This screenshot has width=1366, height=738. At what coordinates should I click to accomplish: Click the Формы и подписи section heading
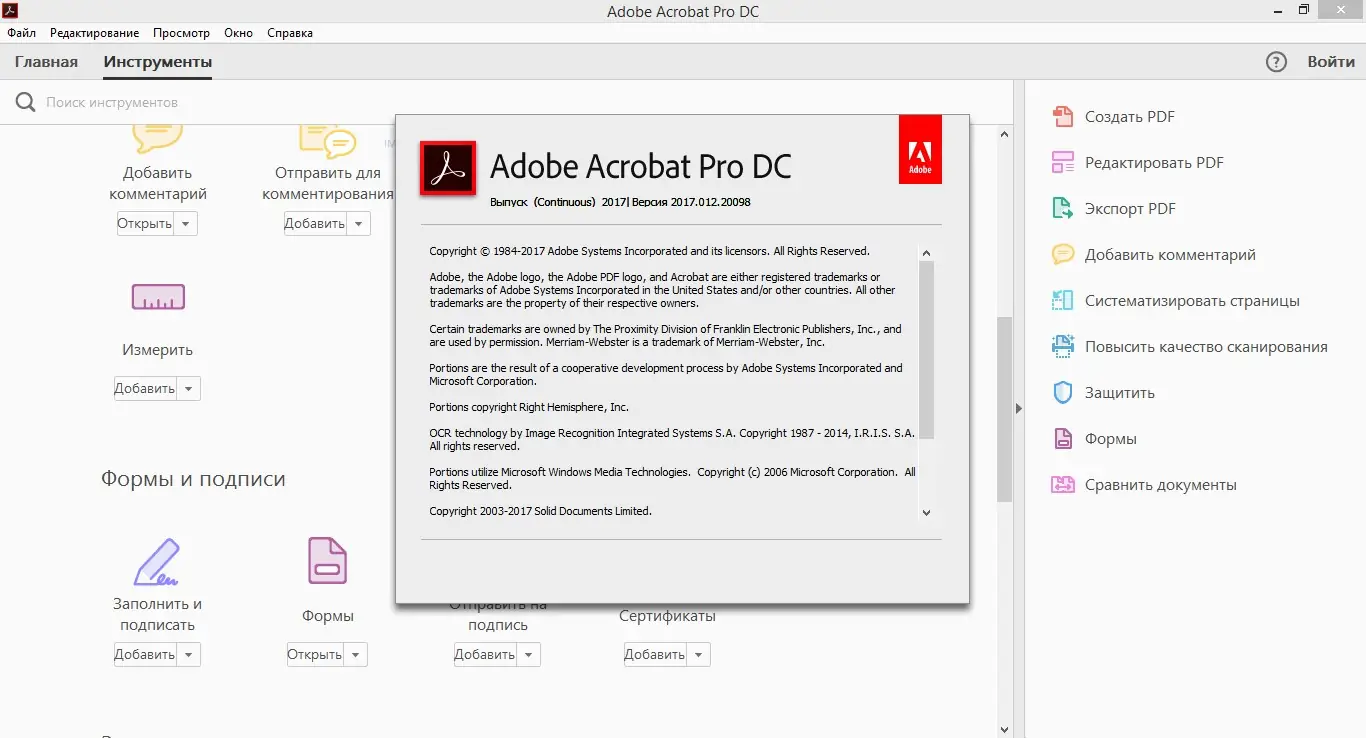coord(193,479)
